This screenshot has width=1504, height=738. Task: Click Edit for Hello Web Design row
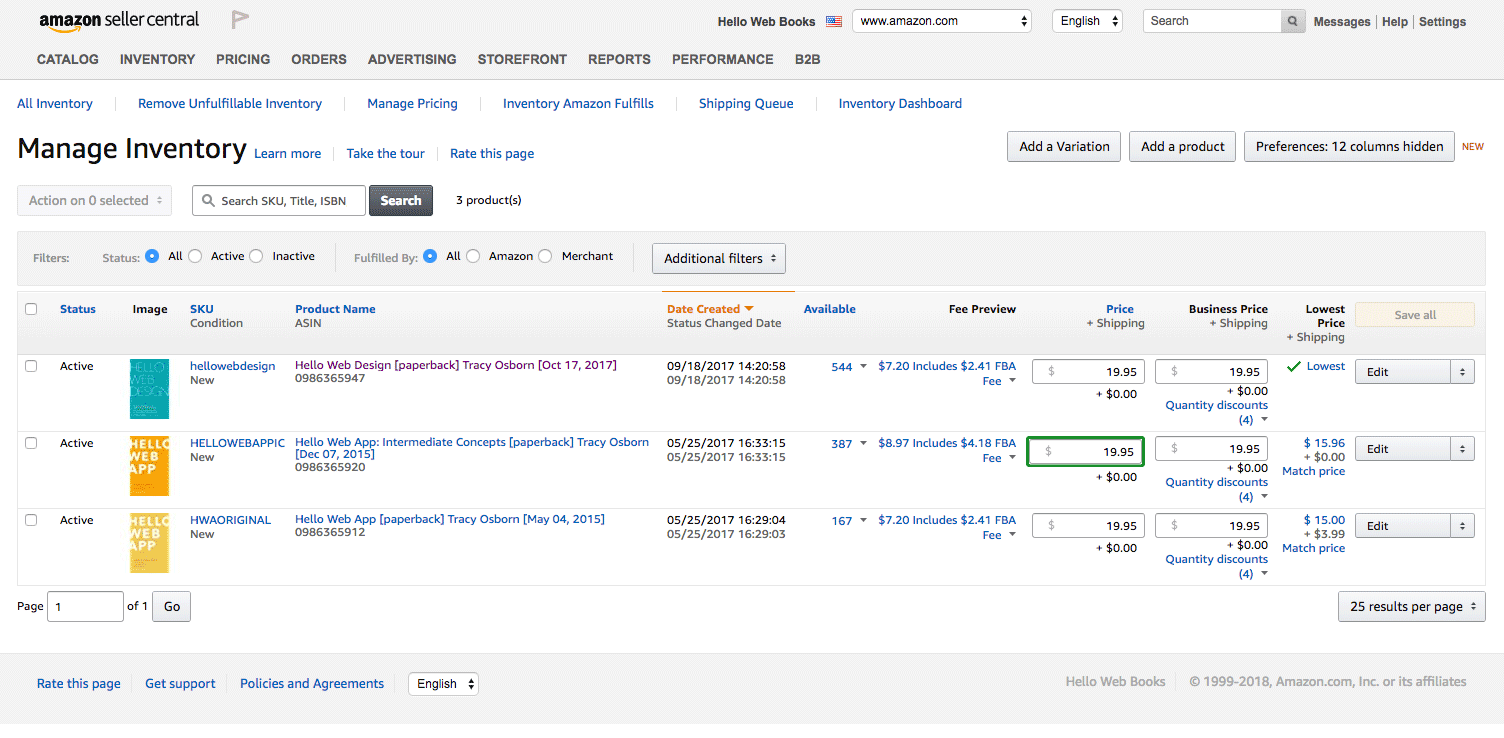tap(1402, 372)
